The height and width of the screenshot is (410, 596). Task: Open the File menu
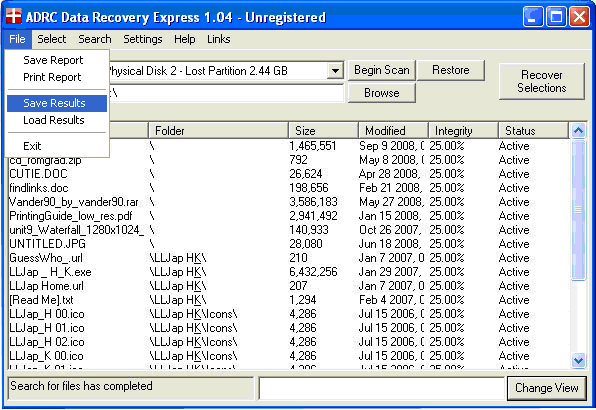[17, 39]
